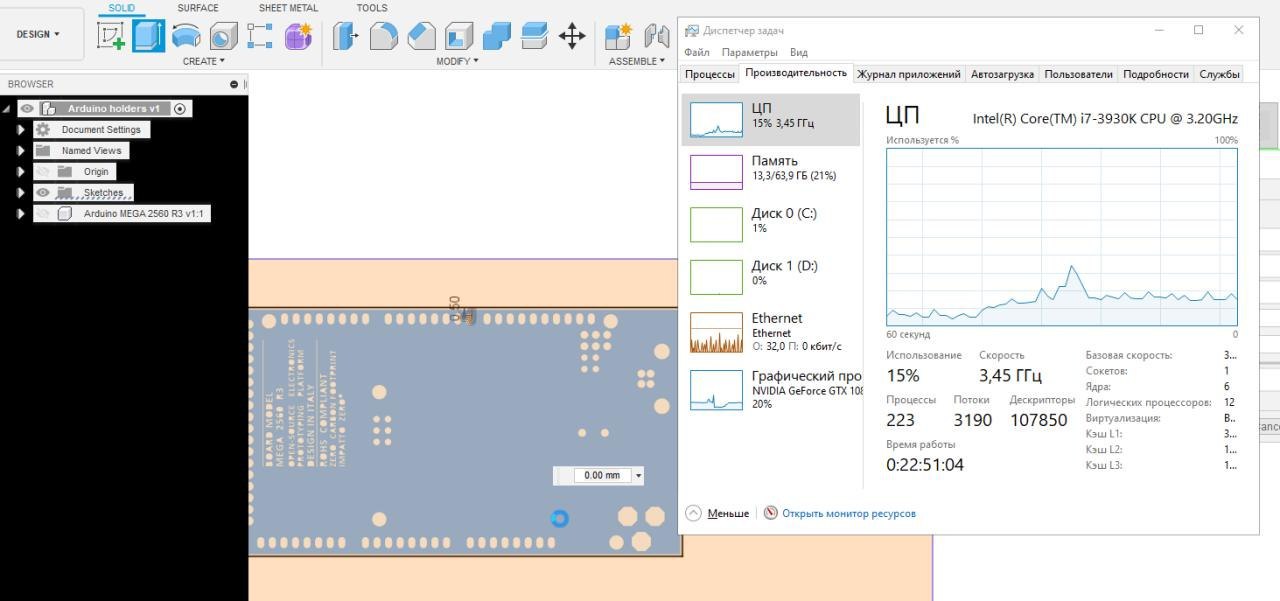Screen dimensions: 1280x601
Task: Select the Hole tool
Action: [x=223, y=37]
